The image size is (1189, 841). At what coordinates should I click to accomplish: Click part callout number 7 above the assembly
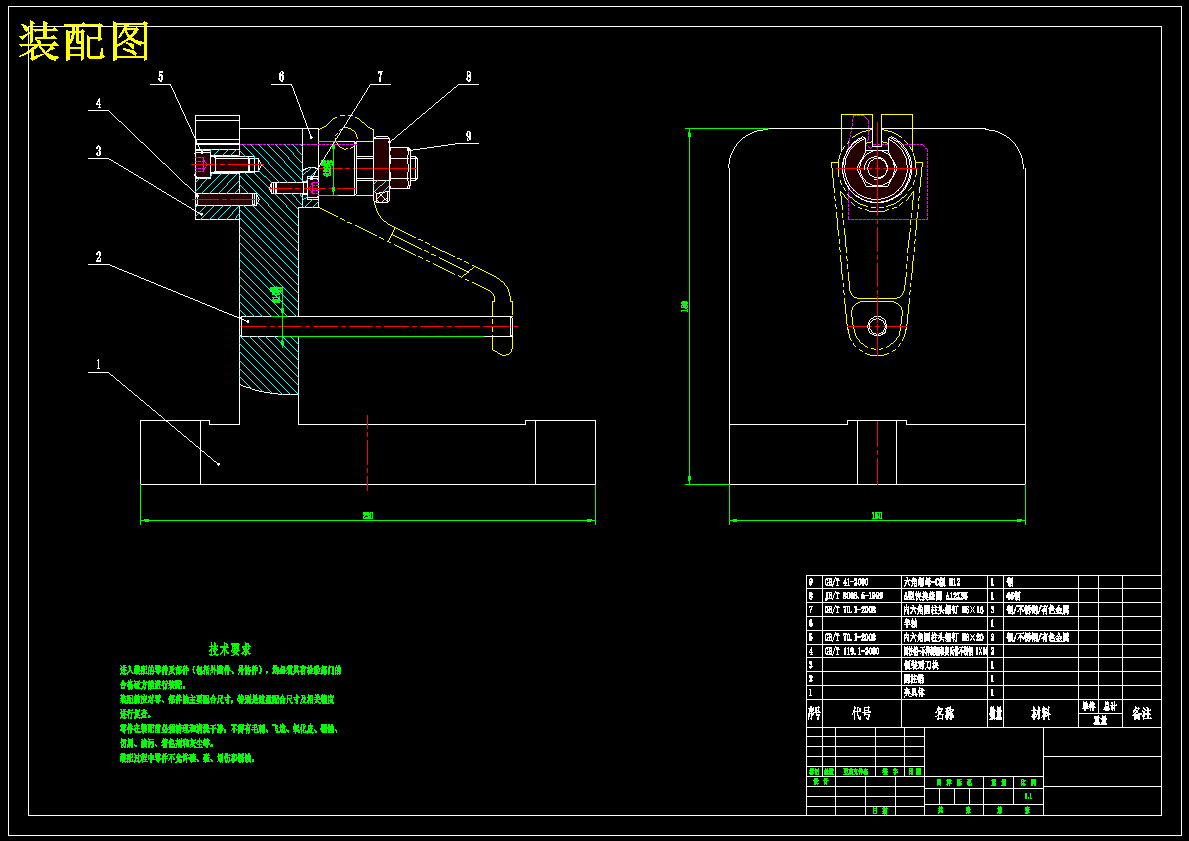[381, 77]
